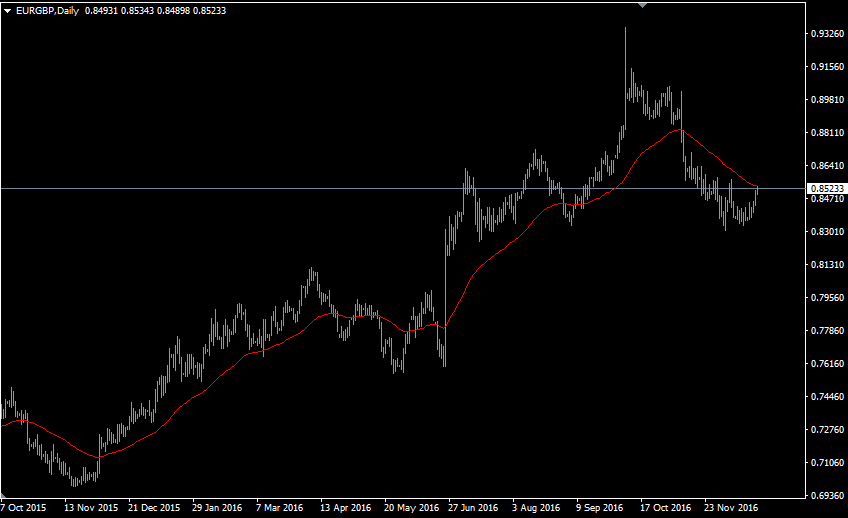Viewport: 848px width, 518px height.
Task: Click the OHLC values 0.84931 0.85343 0.84898 0.85233
Action: pyautogui.click(x=155, y=11)
